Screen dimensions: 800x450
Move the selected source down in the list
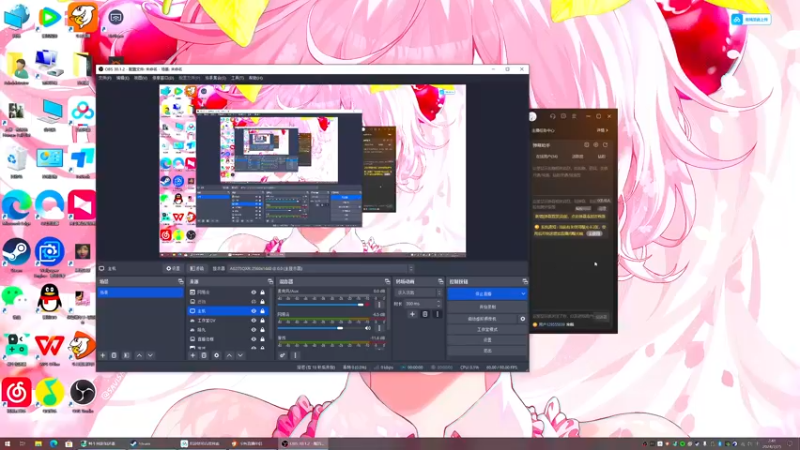pyautogui.click(x=240, y=355)
